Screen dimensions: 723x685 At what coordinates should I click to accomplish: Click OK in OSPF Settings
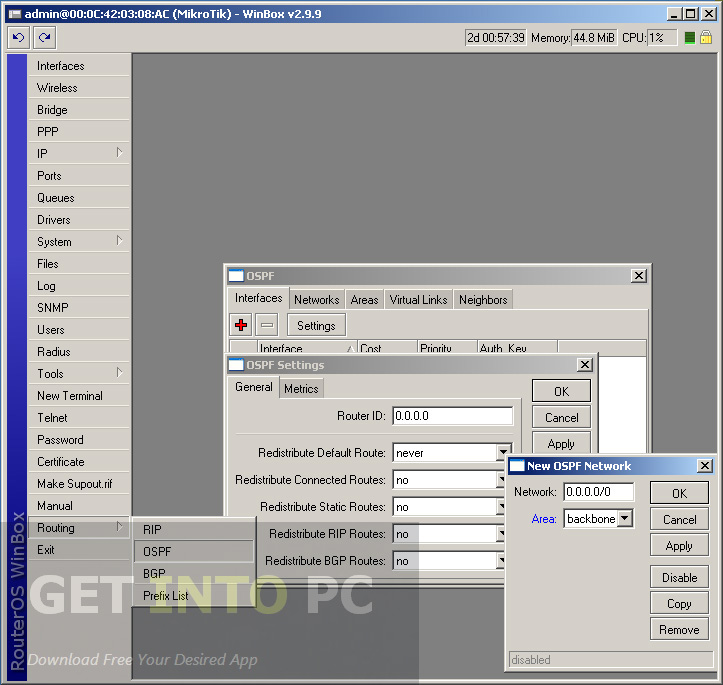pyautogui.click(x=561, y=391)
